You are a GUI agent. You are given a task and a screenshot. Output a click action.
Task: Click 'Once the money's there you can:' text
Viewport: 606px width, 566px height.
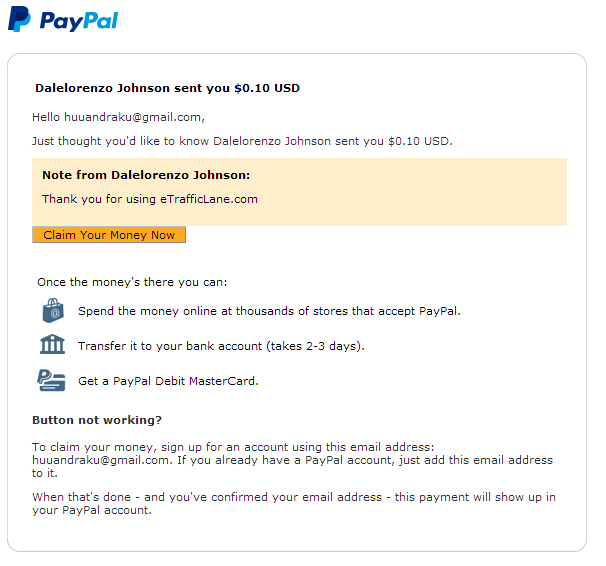pyautogui.click(x=132, y=282)
